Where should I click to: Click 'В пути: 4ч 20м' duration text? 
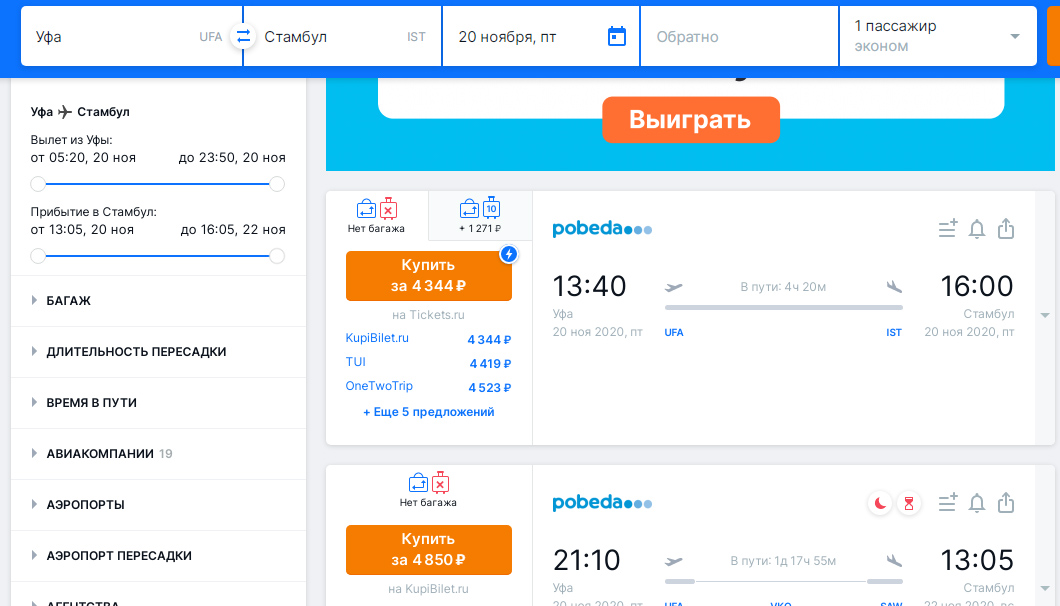(x=783, y=287)
